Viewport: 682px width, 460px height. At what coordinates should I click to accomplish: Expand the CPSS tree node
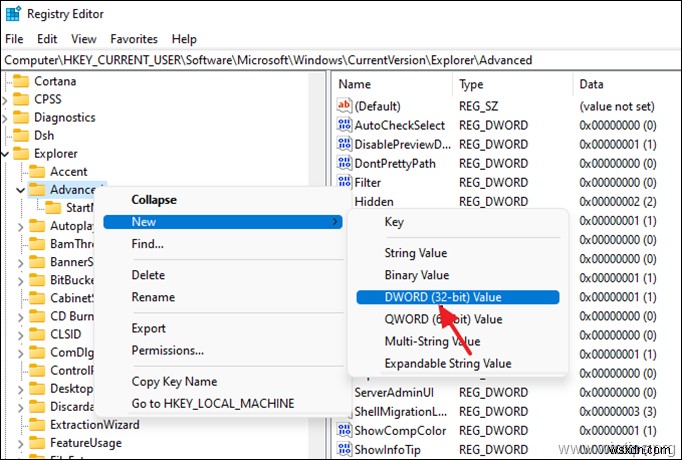(x=5, y=100)
